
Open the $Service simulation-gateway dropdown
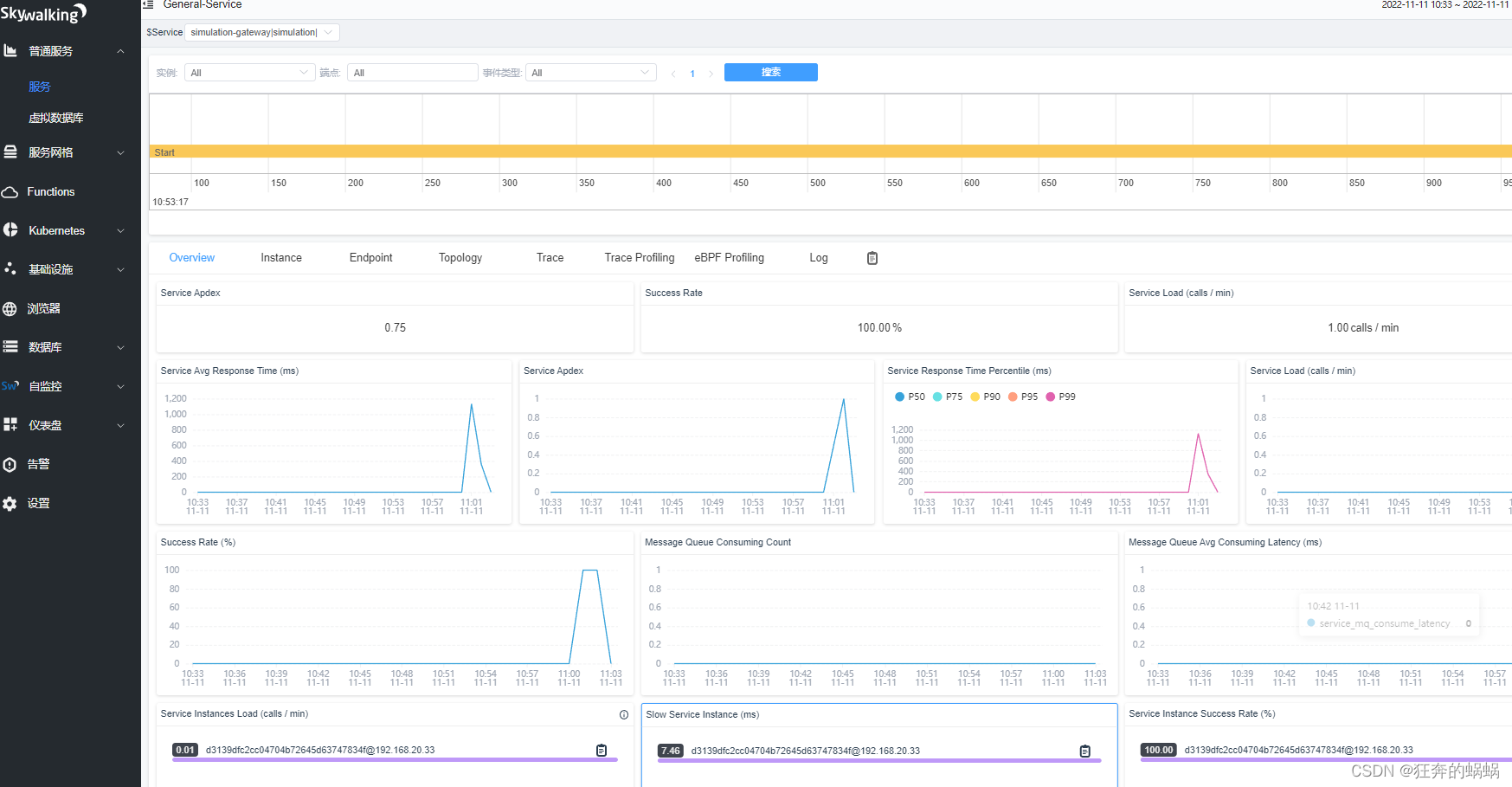262,32
